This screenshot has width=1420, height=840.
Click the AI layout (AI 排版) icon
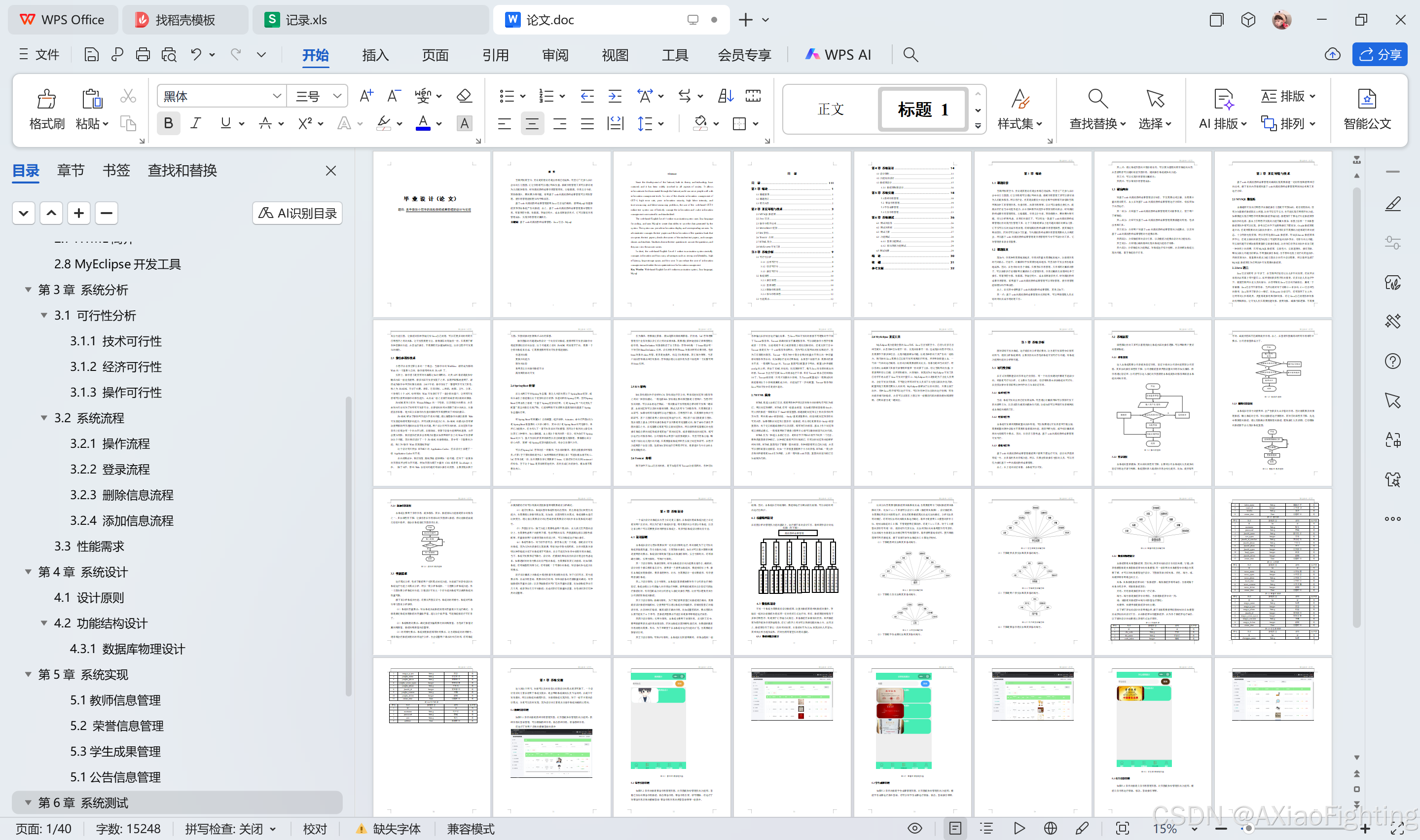(1223, 99)
